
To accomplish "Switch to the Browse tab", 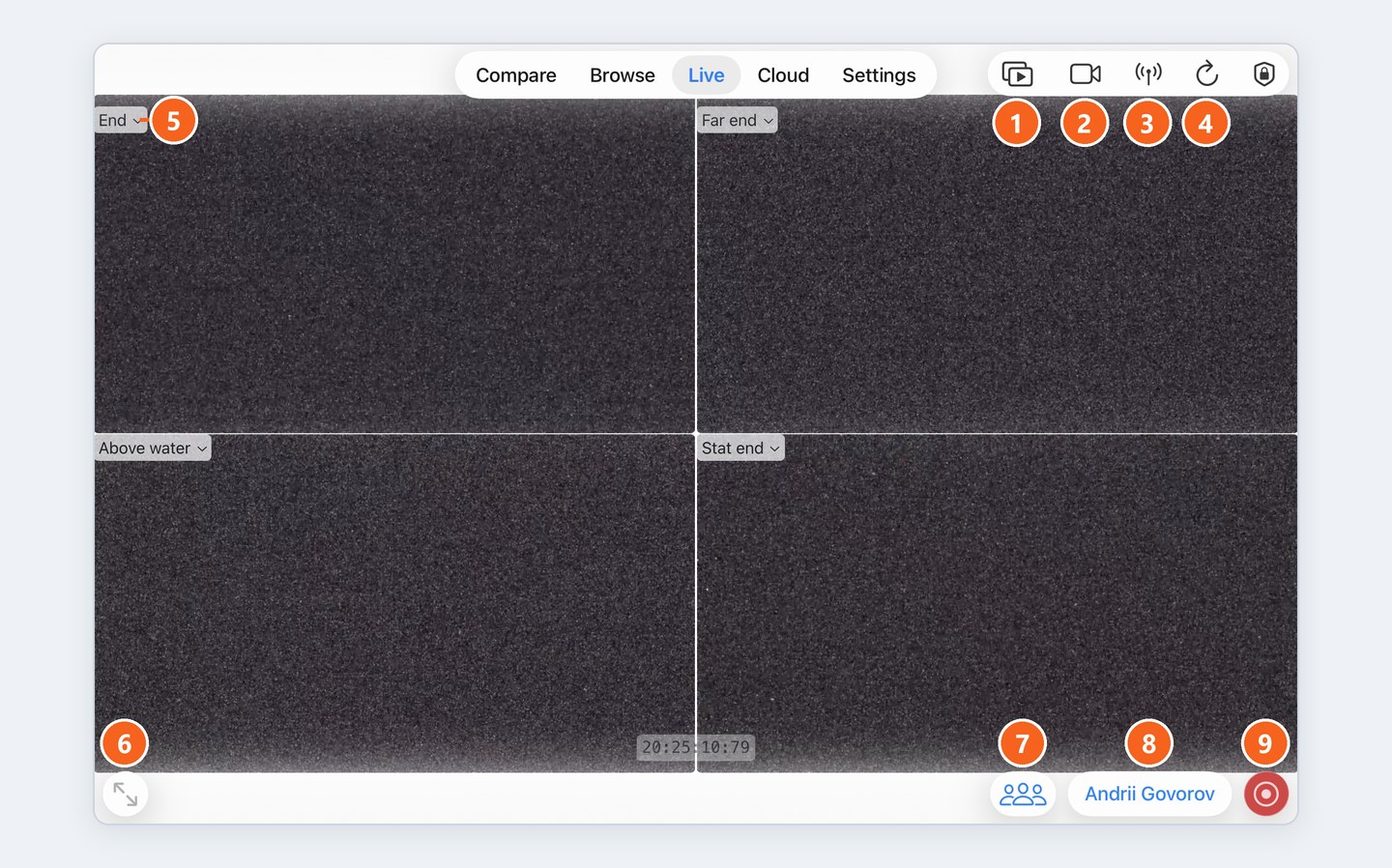I will point(623,75).
